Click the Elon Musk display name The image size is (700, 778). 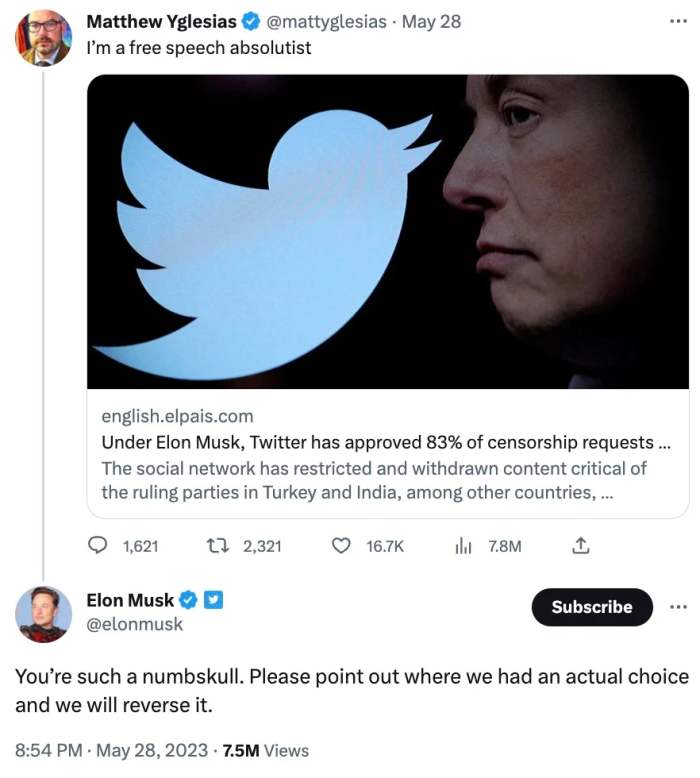(130, 600)
